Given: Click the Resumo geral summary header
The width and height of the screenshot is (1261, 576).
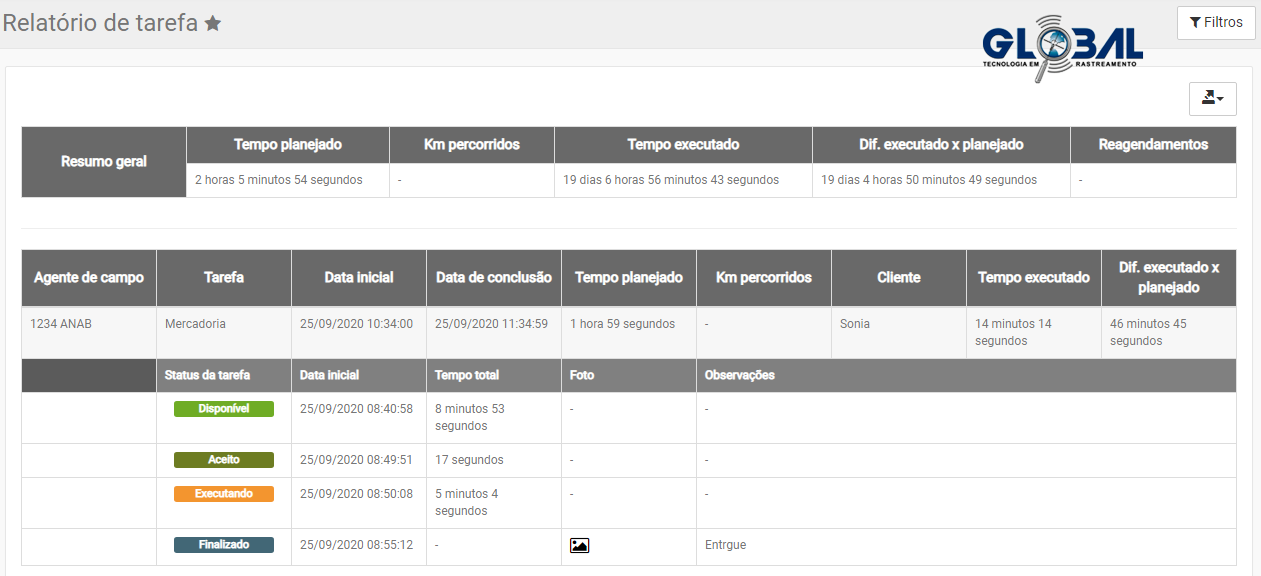Looking at the screenshot, I should coord(104,162).
